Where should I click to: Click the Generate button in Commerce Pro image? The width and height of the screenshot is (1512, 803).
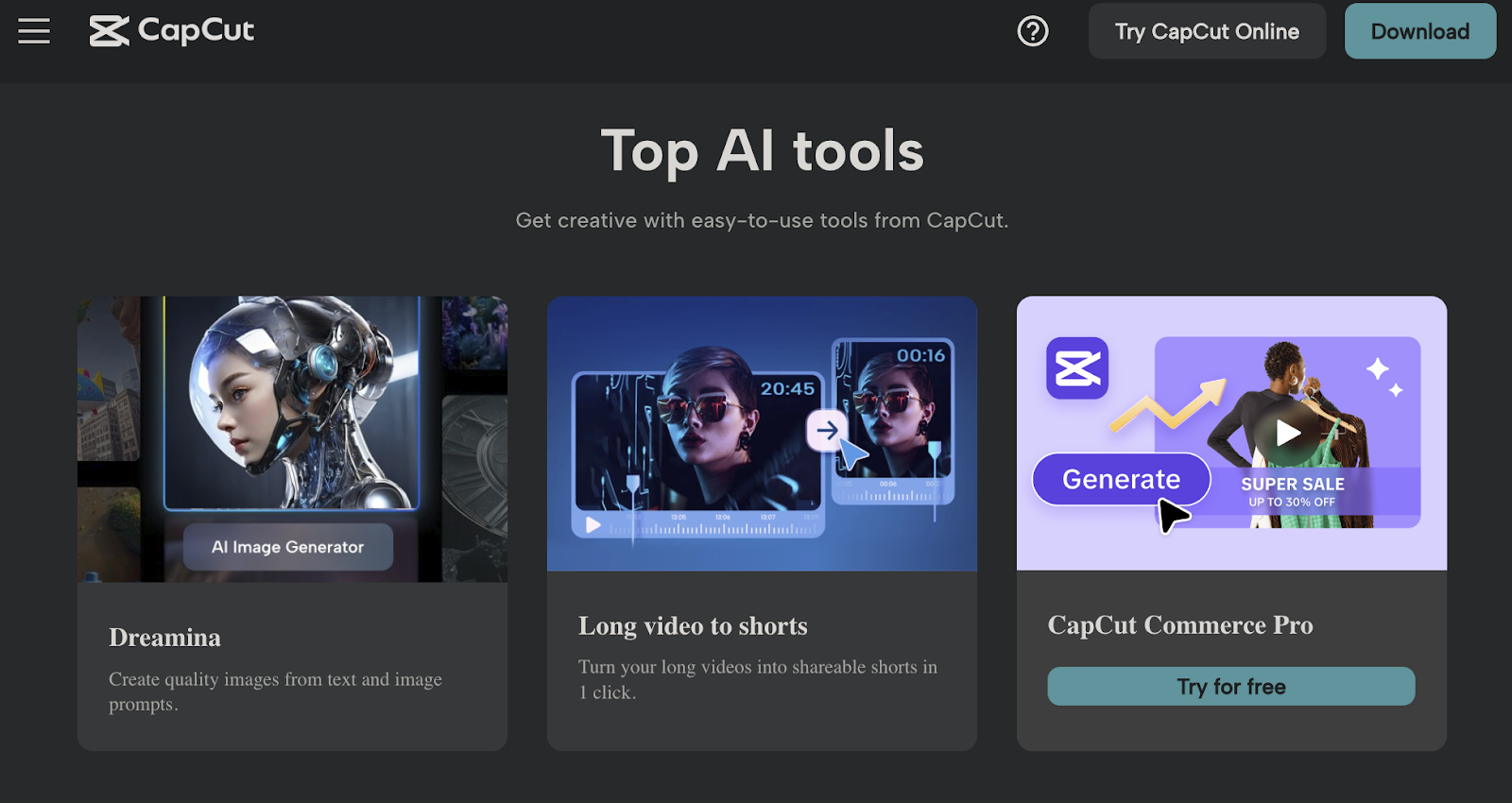click(x=1122, y=479)
